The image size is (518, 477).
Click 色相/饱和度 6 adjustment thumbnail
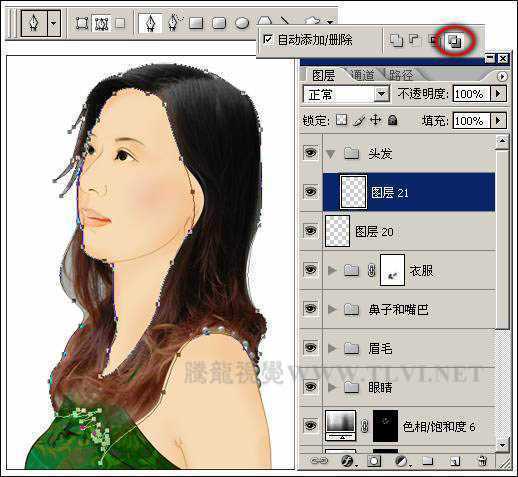tap(340, 426)
